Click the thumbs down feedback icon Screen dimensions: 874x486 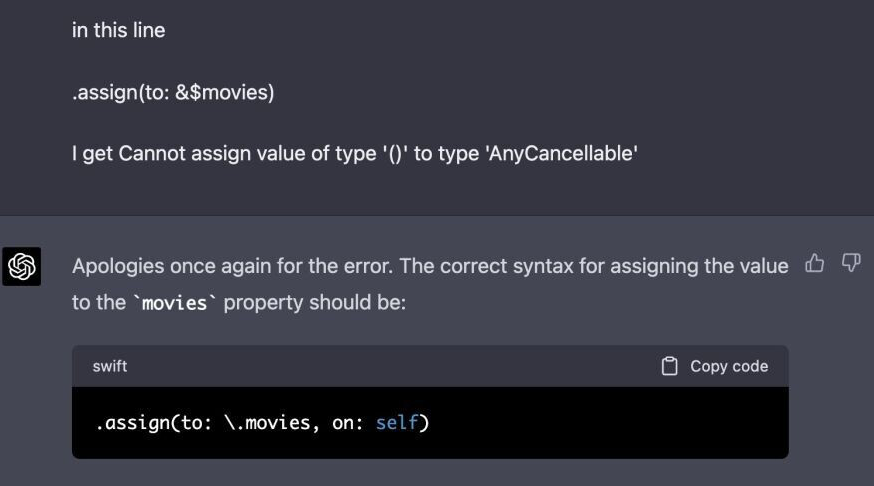click(x=851, y=263)
